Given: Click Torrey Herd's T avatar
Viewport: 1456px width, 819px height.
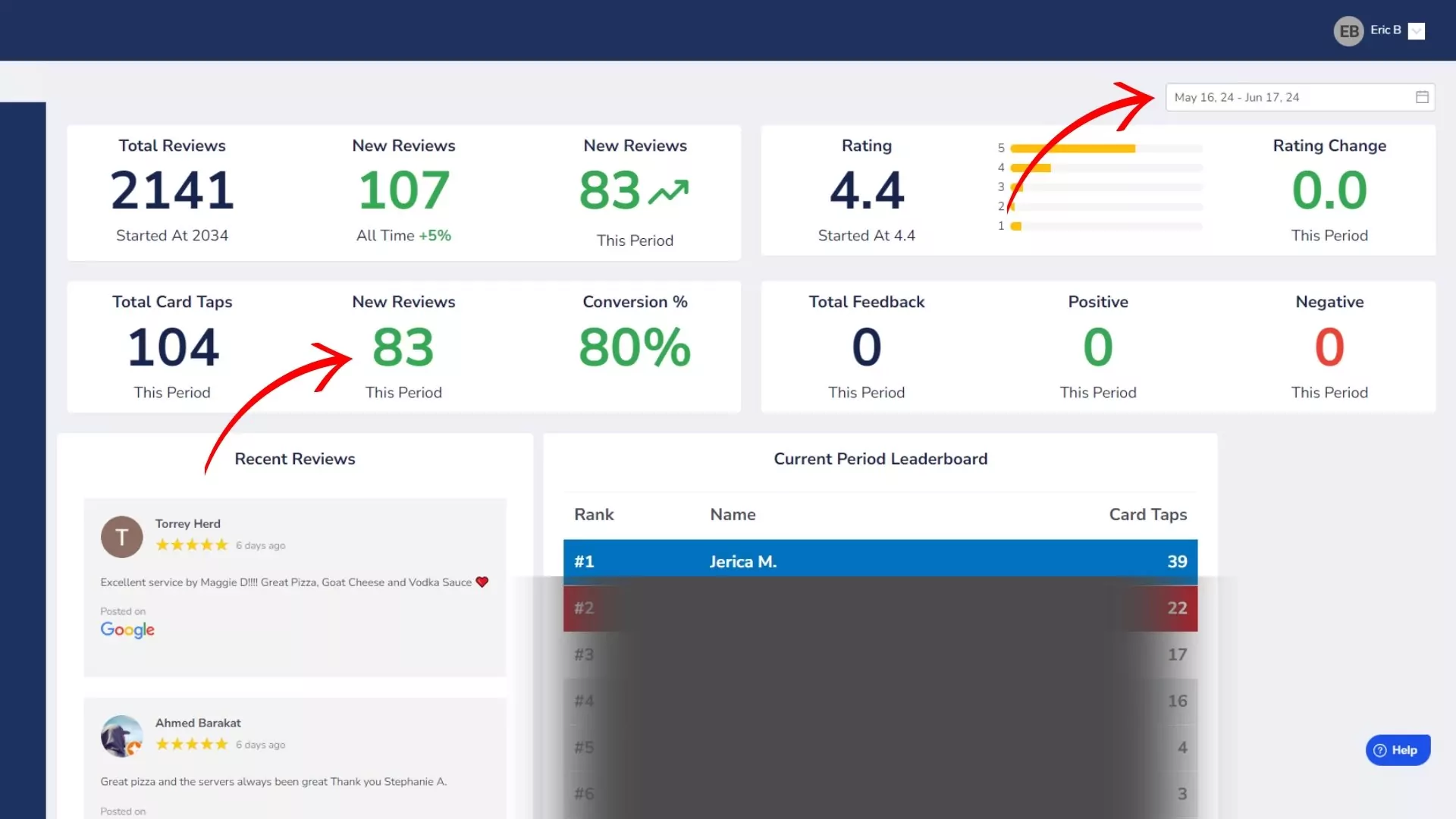Looking at the screenshot, I should pos(121,537).
